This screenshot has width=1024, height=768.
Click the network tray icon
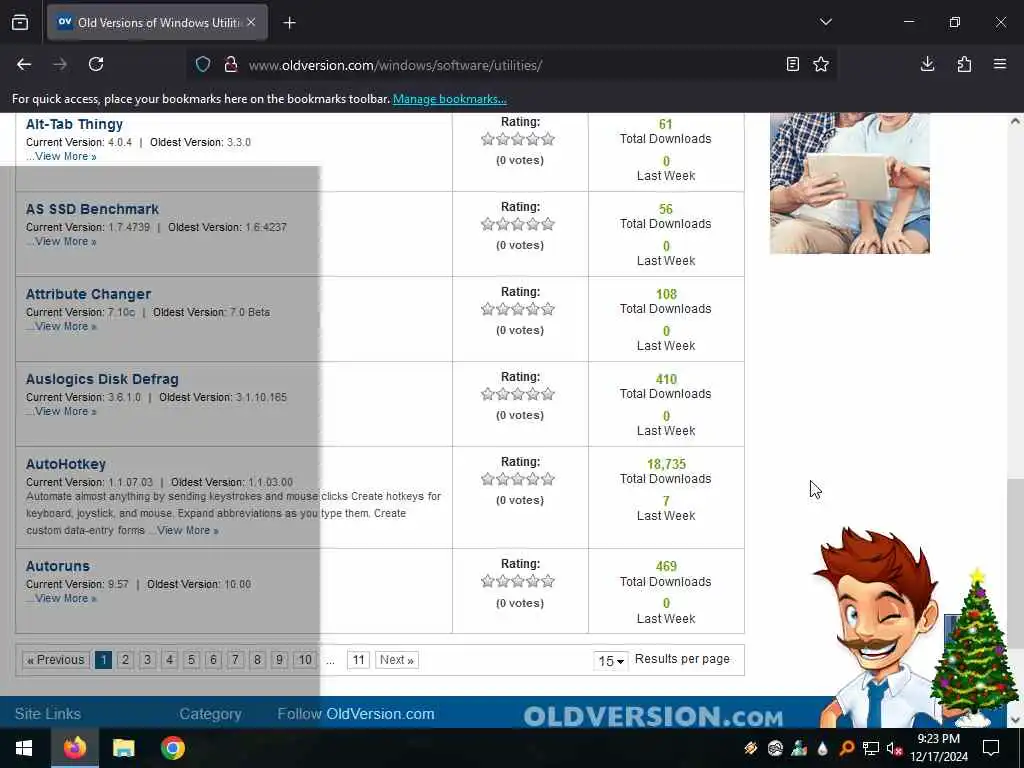click(x=871, y=748)
